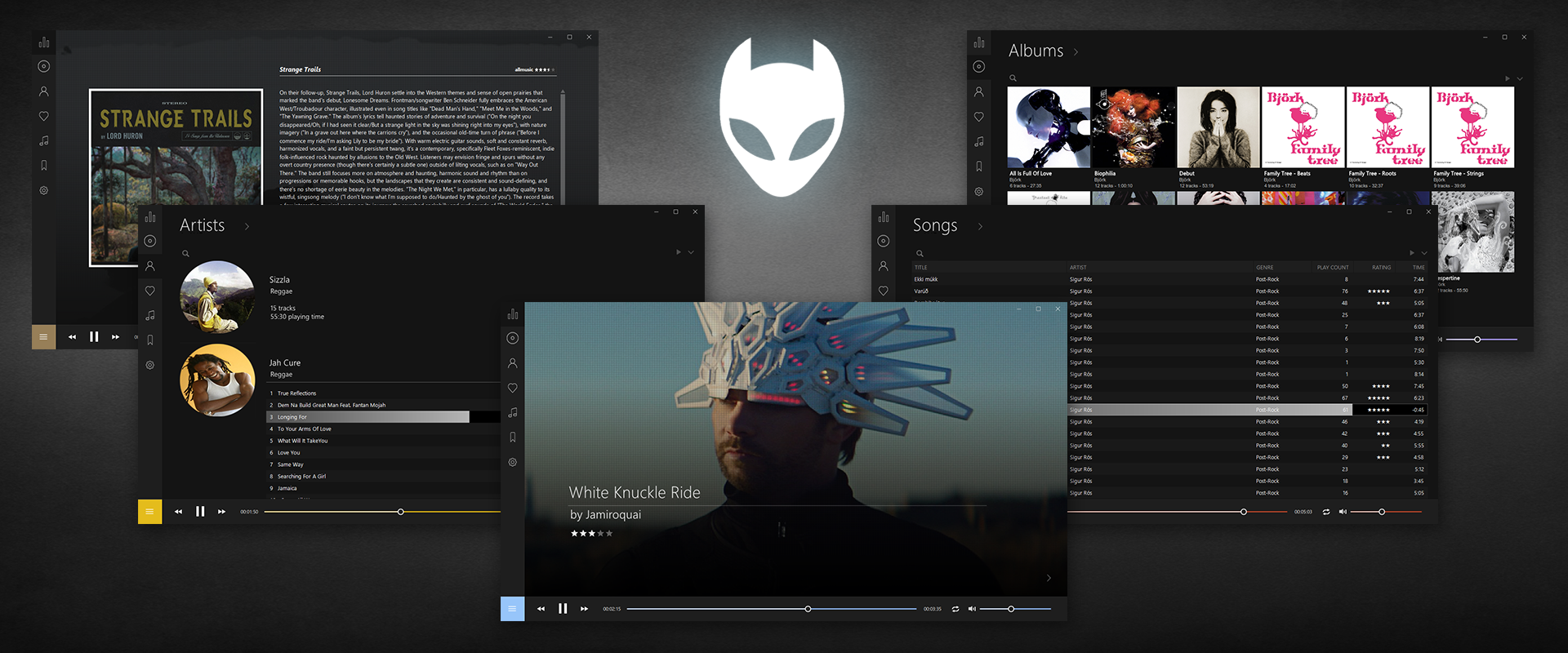The height and width of the screenshot is (653, 1568).
Task: Click music note in White Knuckle Ride window sidebar
Action: [x=512, y=413]
